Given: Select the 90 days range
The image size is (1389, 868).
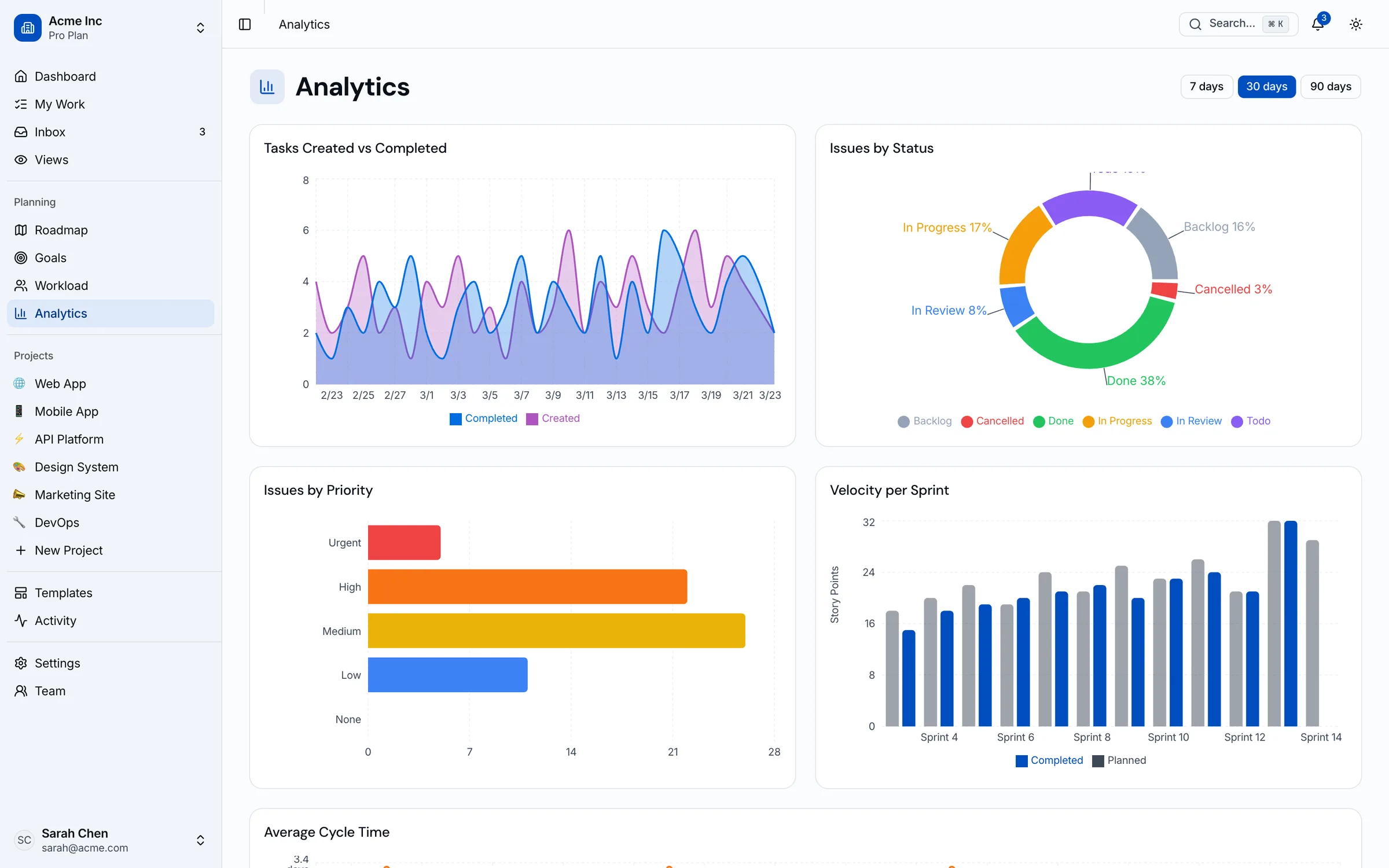Looking at the screenshot, I should (x=1331, y=87).
